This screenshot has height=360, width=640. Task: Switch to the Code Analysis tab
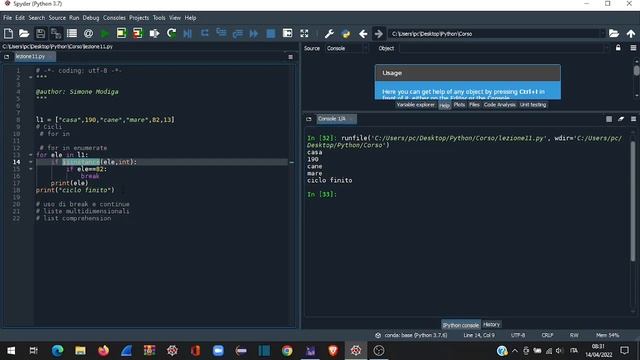click(499, 105)
